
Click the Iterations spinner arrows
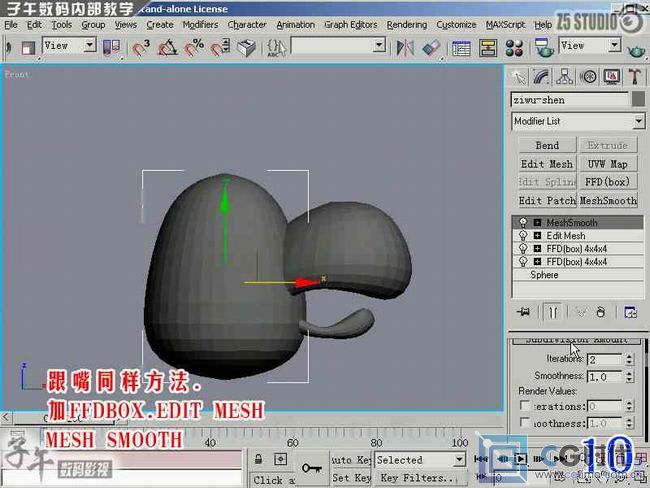629,359
